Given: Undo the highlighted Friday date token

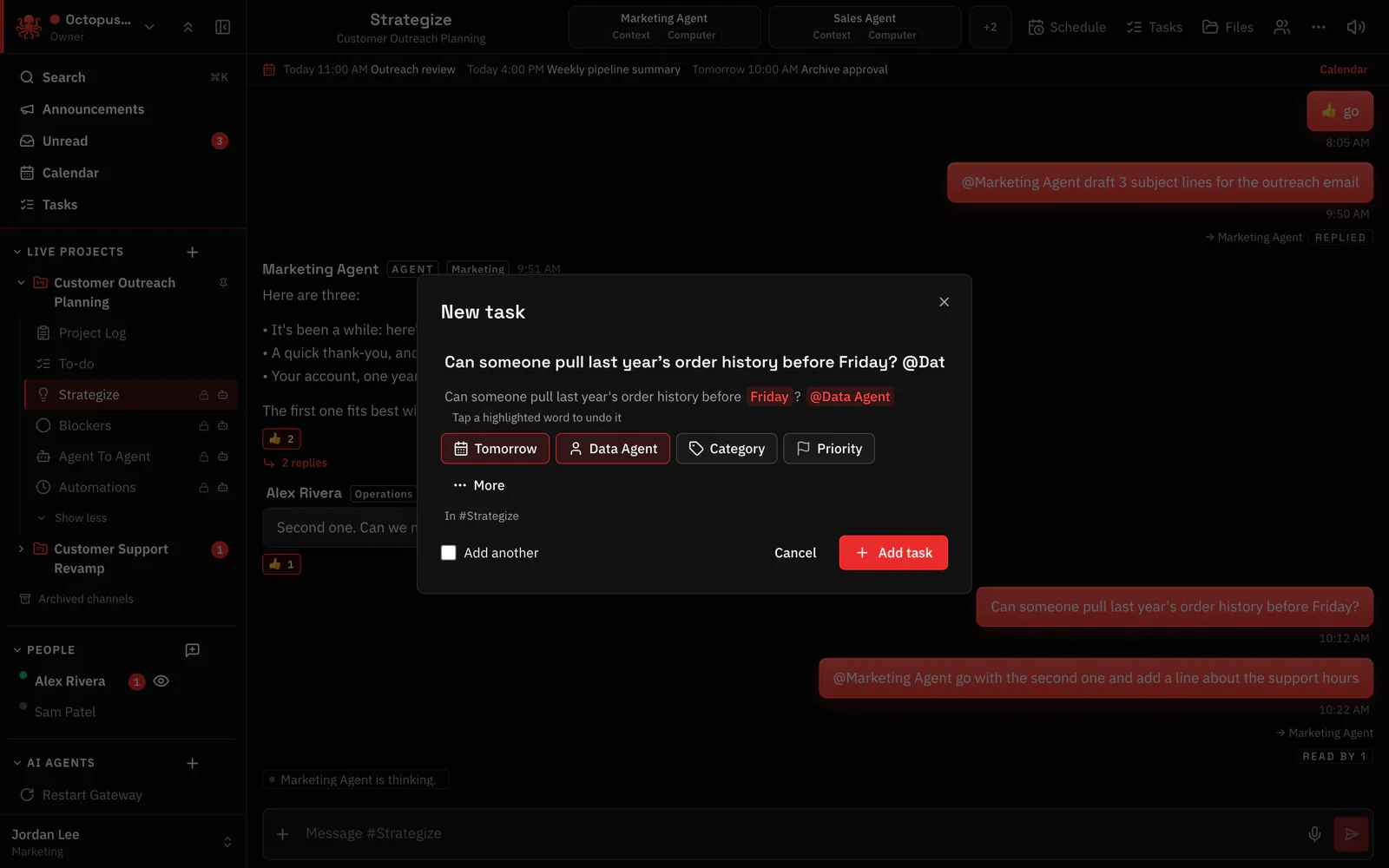Looking at the screenshot, I should 769,397.
